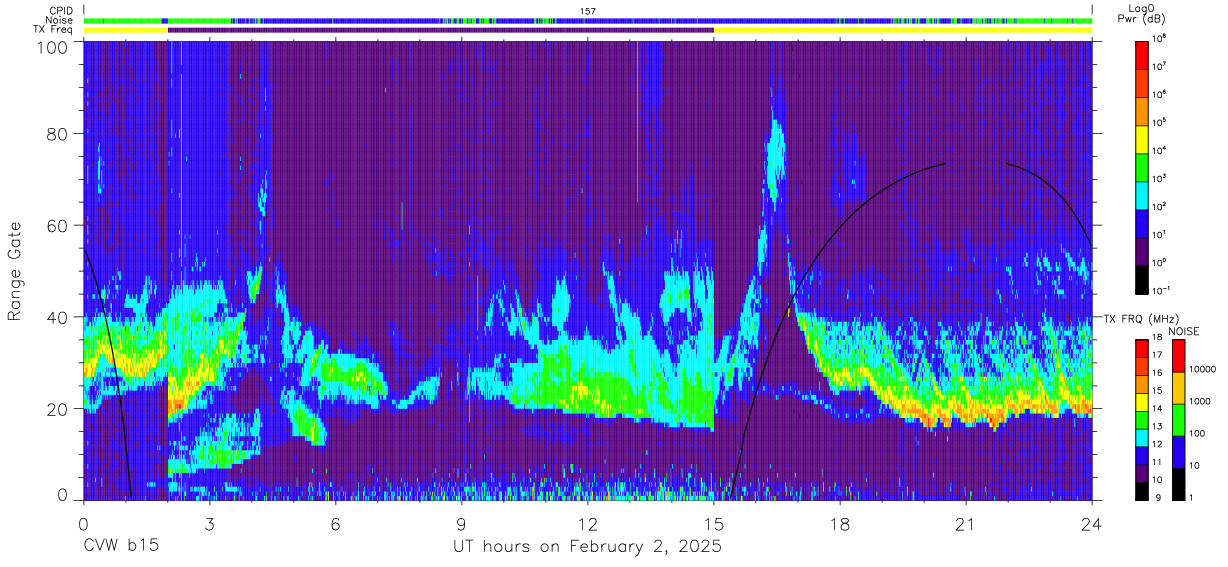The width and height of the screenshot is (1228, 567).
Task: Click the Lag0 colorbar tick label 10^-1
Action: [x=1163, y=291]
